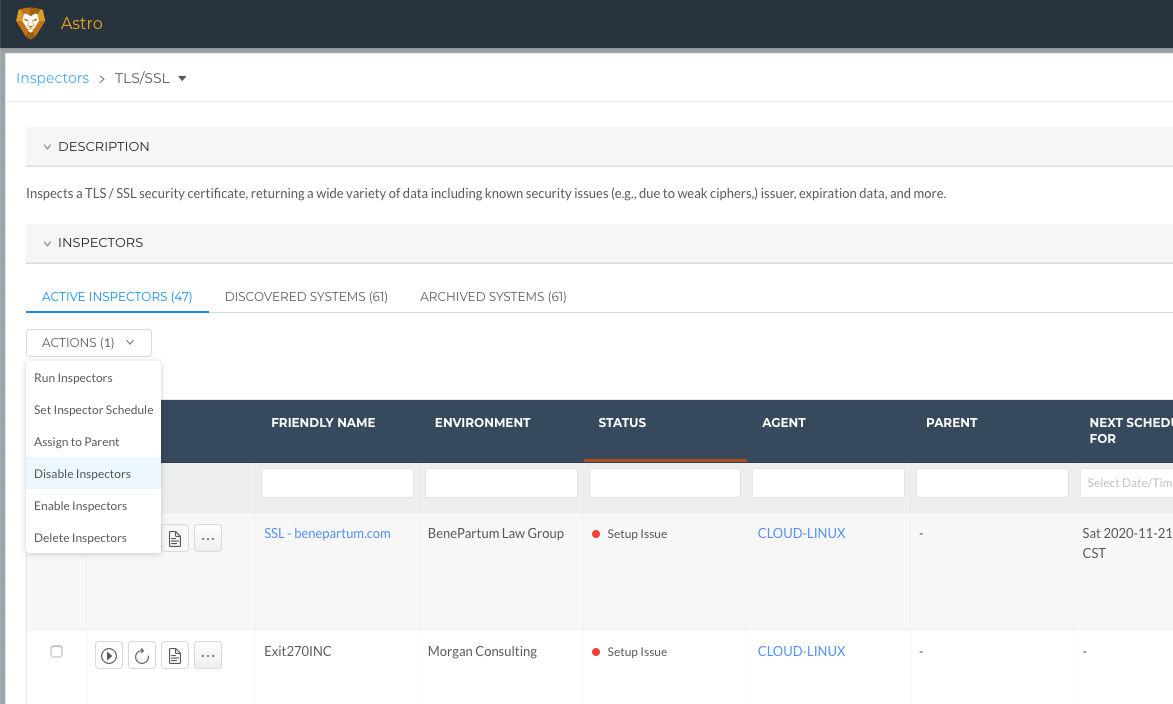Open the document icon for SSL - benepartum.com
1173x704 pixels.
(x=175, y=538)
